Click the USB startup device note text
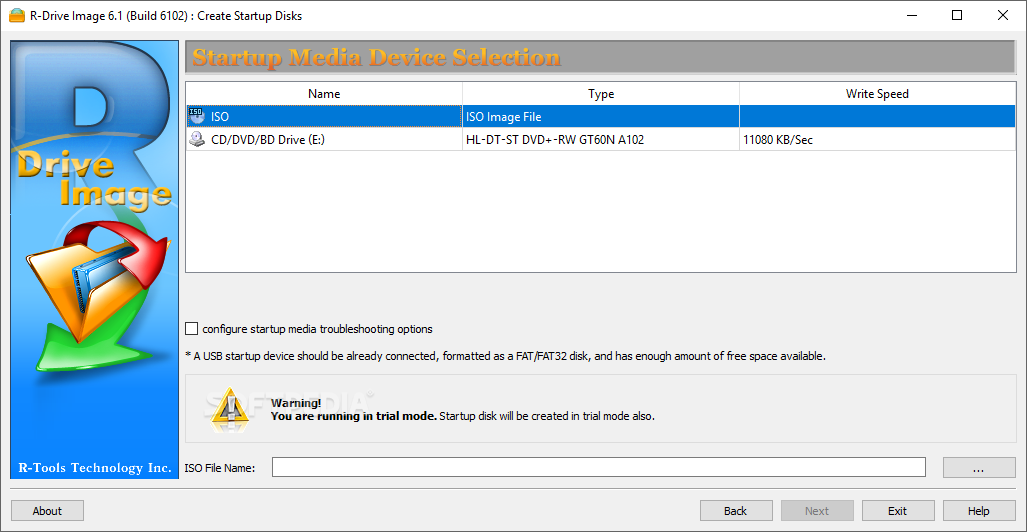 (506, 356)
